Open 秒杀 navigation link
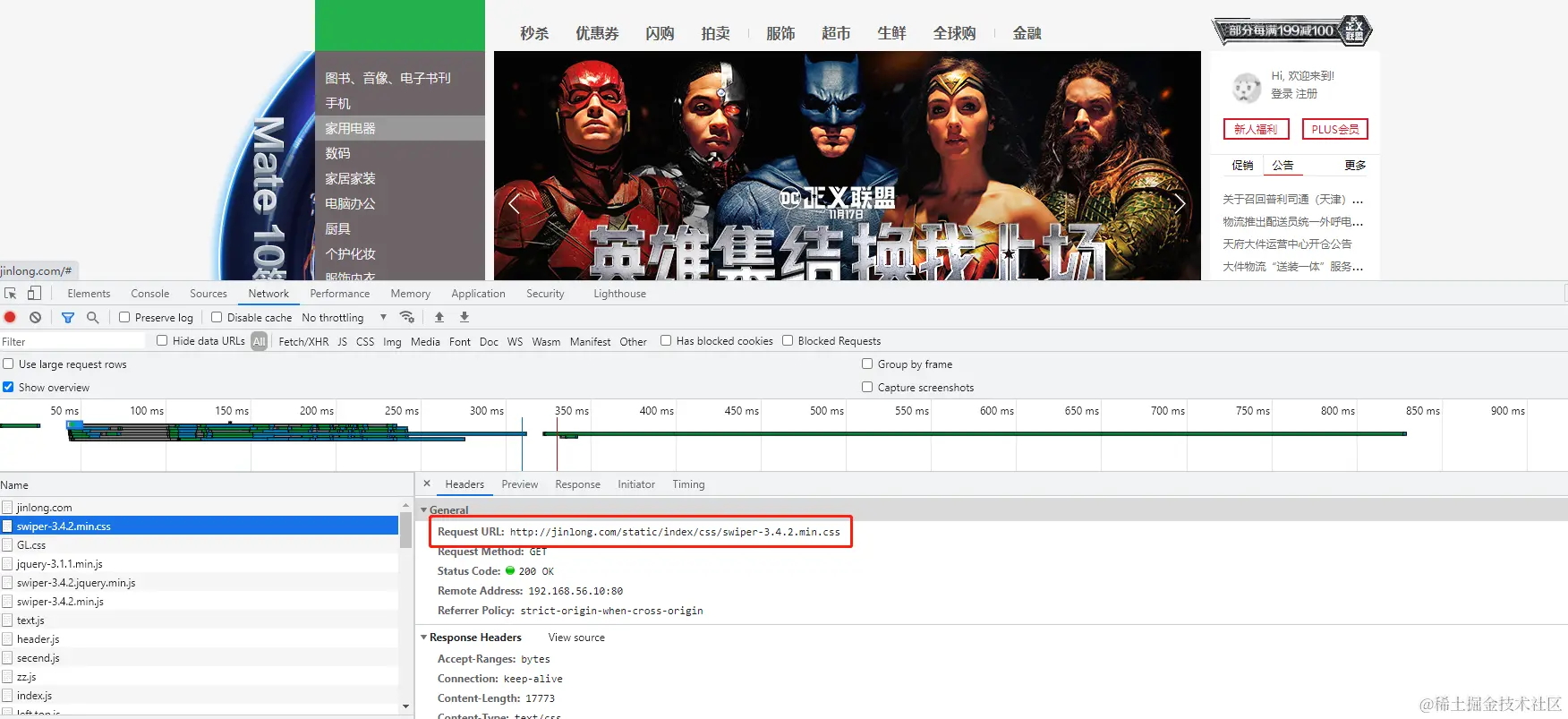The width and height of the screenshot is (1568, 719). (x=534, y=33)
